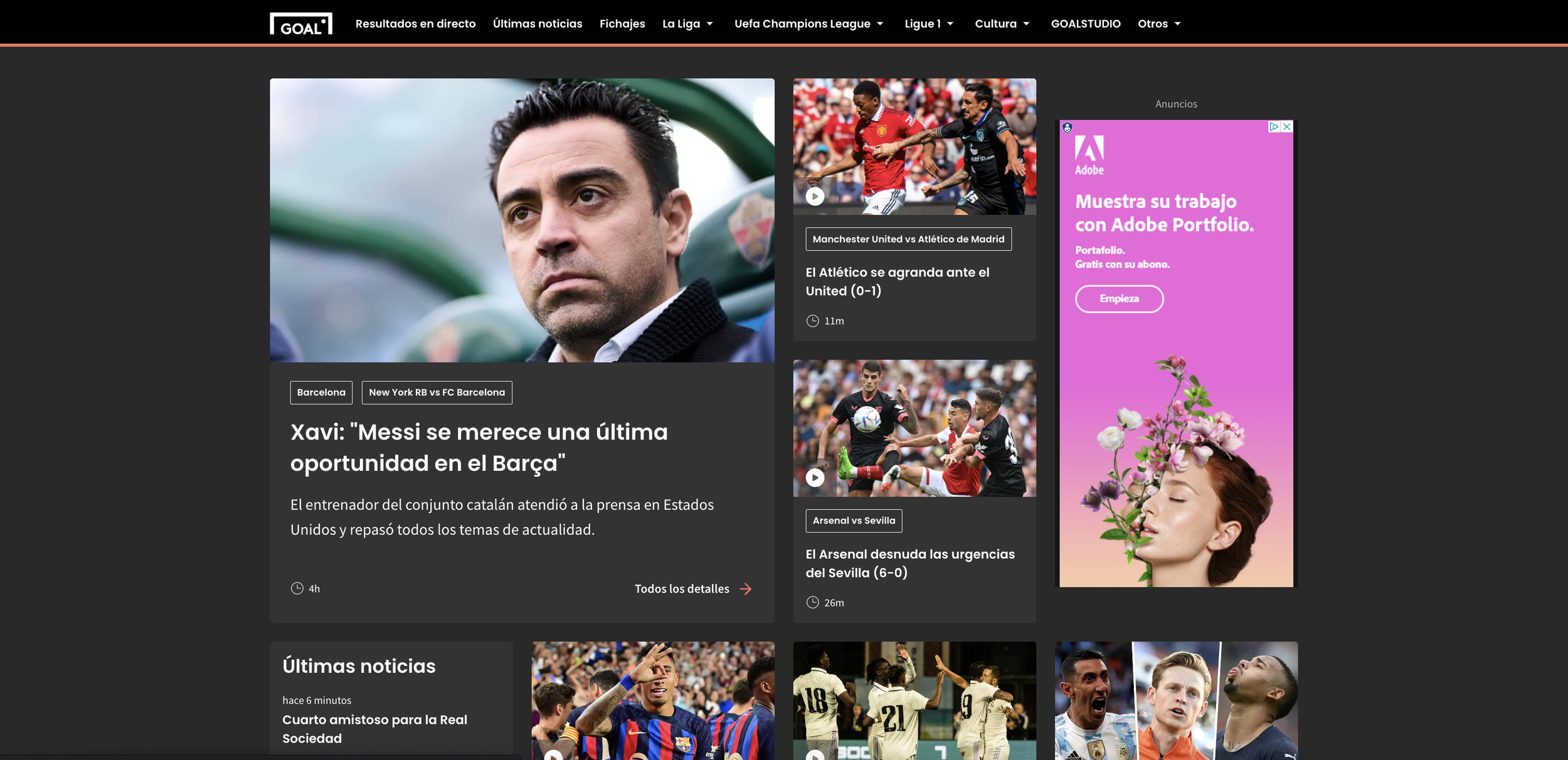Click the clock icon next to 26m

pyautogui.click(x=813, y=603)
